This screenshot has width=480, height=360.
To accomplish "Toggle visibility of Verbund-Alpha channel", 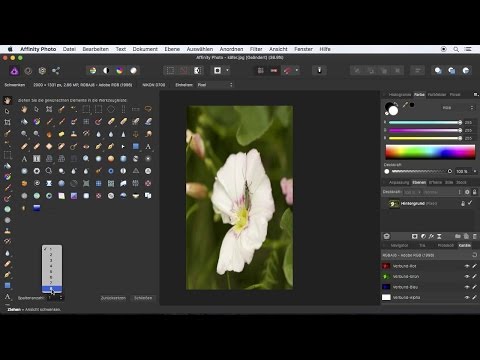I will pos(467,297).
